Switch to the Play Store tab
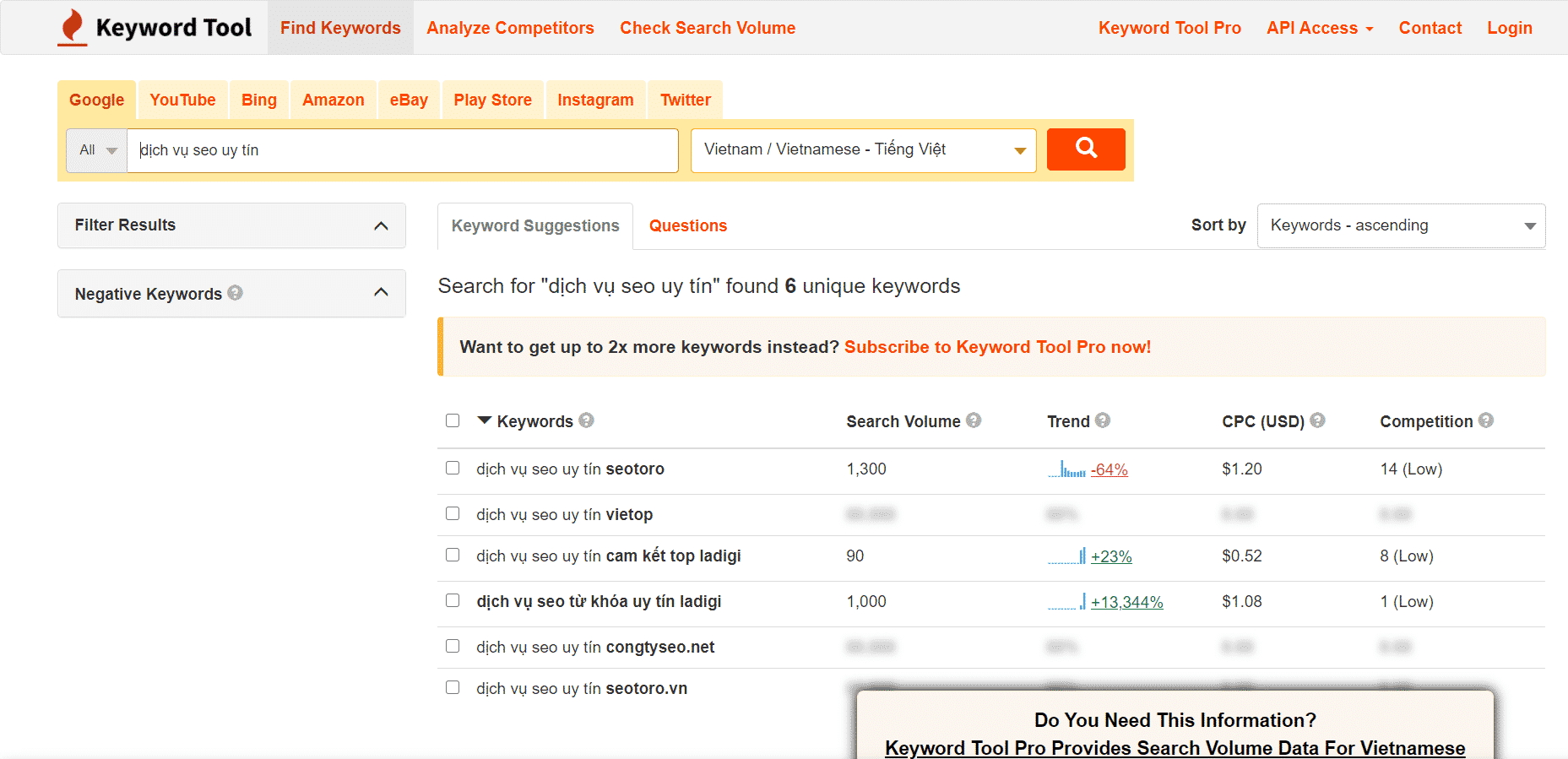The width and height of the screenshot is (1568, 759). (x=493, y=100)
